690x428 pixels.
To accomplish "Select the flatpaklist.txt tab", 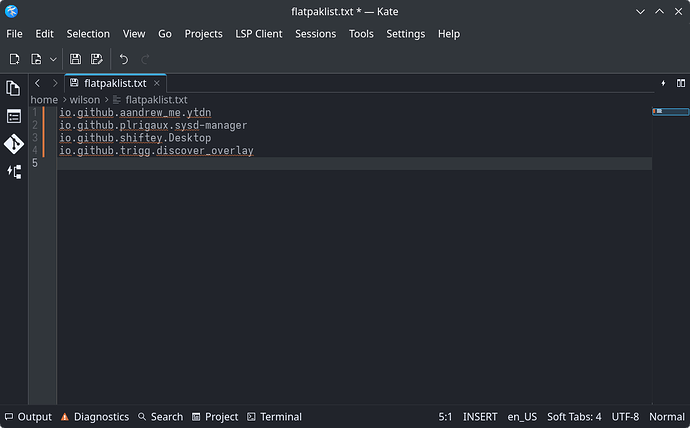I will 115,83.
